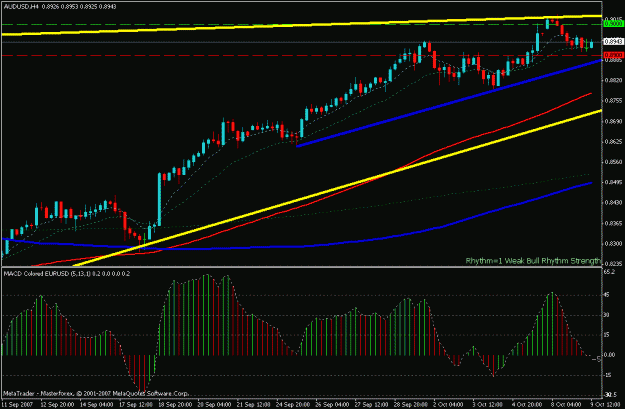625x409 pixels.
Task: Click MACD scale value 0.00
Action: point(610,355)
